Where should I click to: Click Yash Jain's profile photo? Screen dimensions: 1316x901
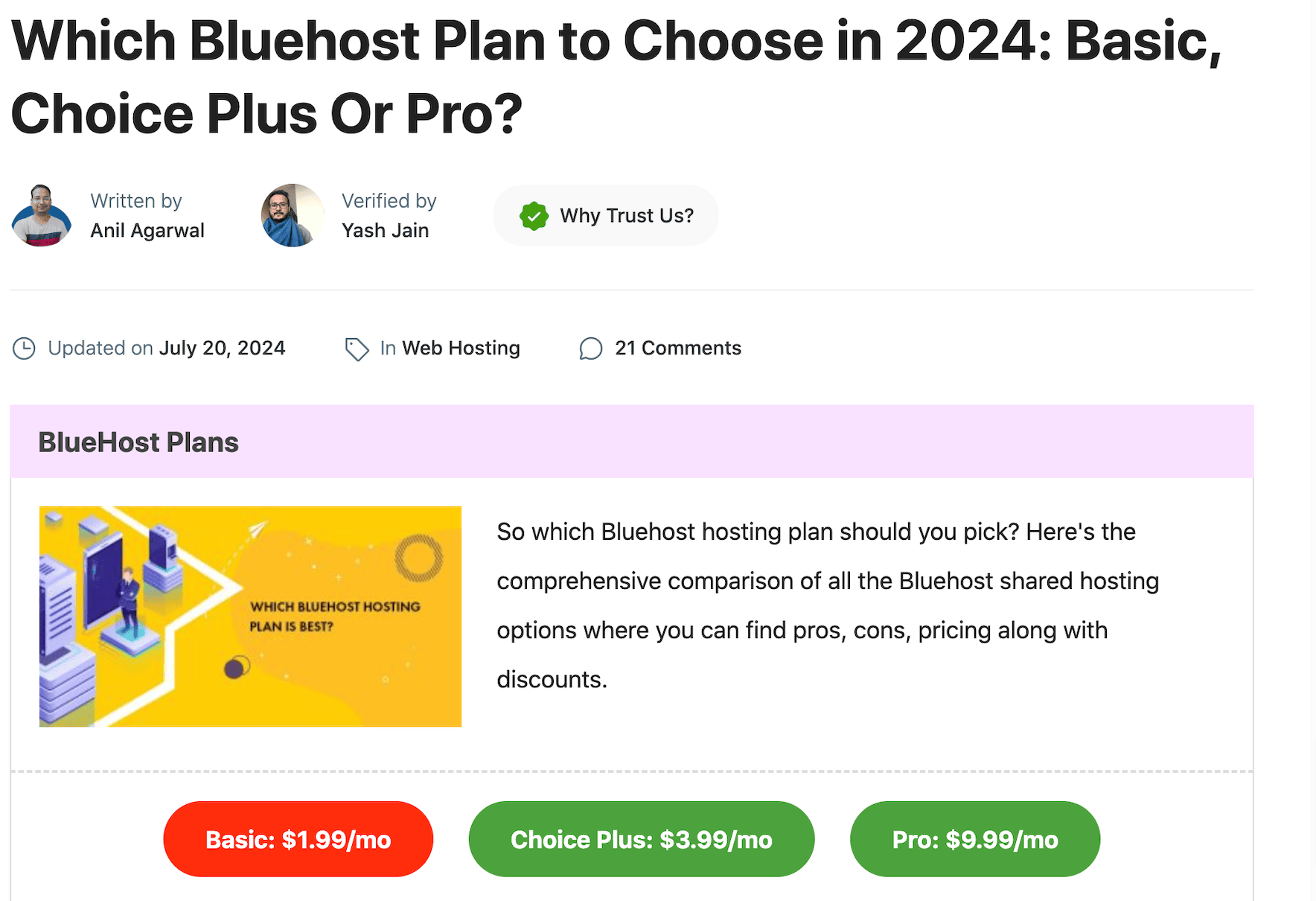pyautogui.click(x=292, y=215)
